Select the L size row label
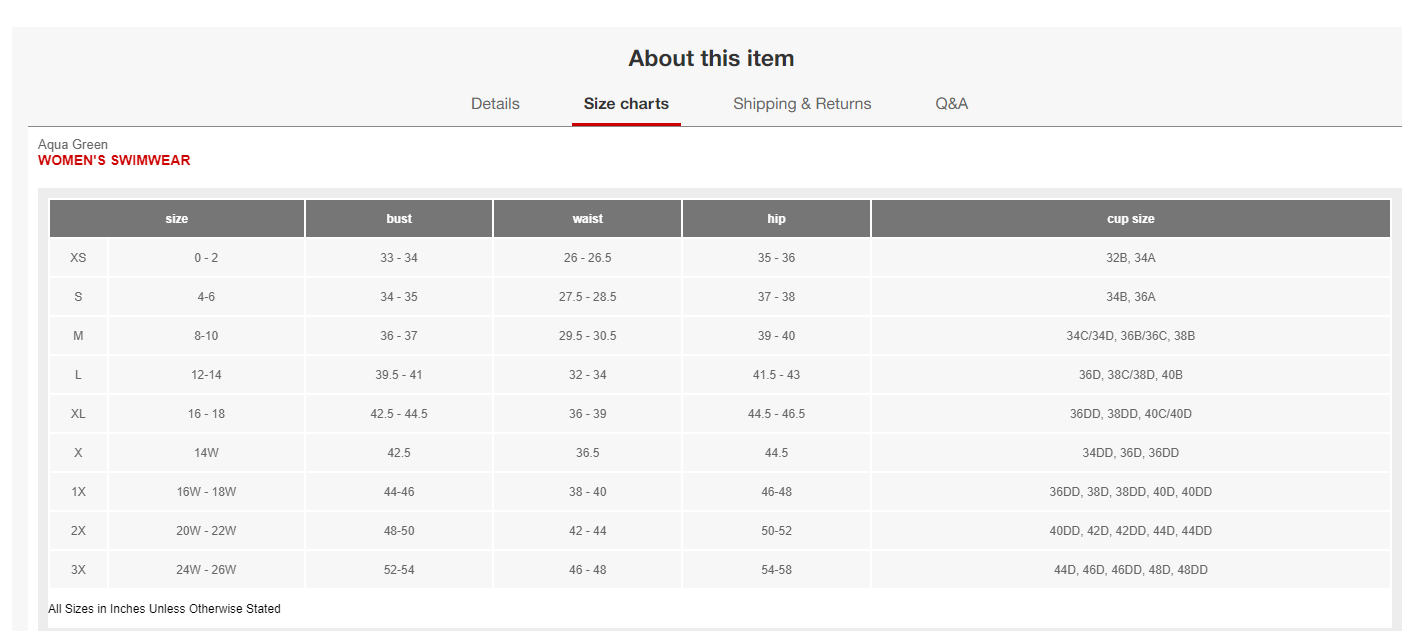The image size is (1402, 631). tap(78, 375)
